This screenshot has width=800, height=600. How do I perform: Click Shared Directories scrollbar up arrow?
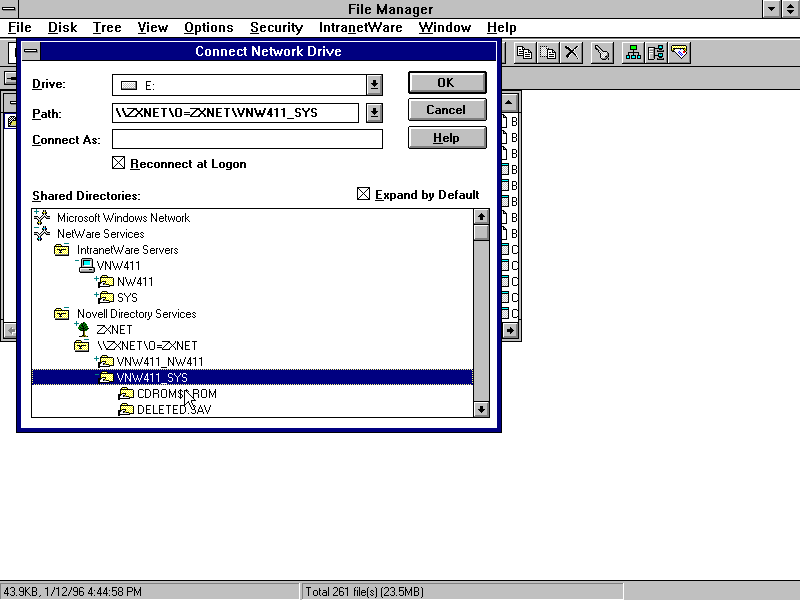click(481, 217)
